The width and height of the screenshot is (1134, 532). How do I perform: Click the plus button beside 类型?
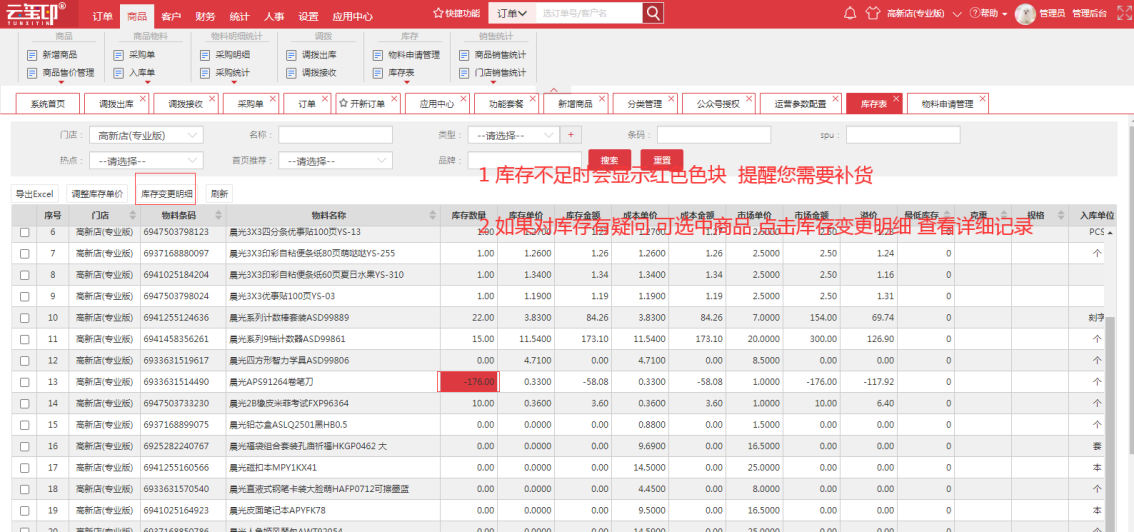(571, 135)
